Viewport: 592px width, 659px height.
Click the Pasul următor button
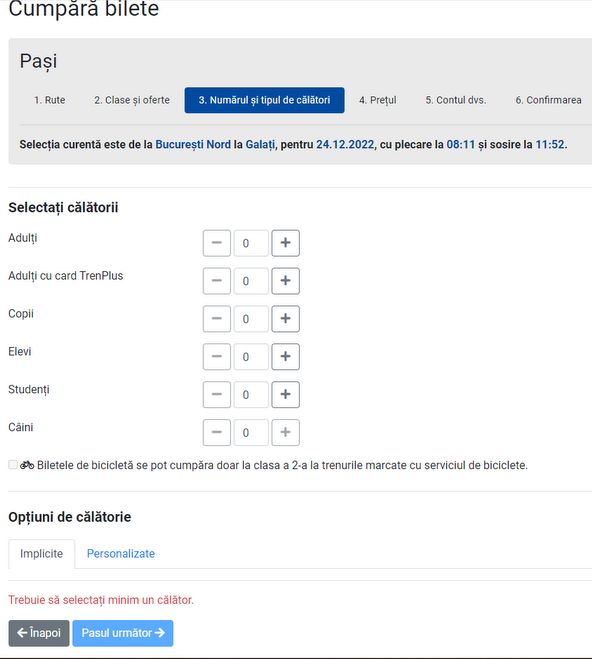click(123, 633)
